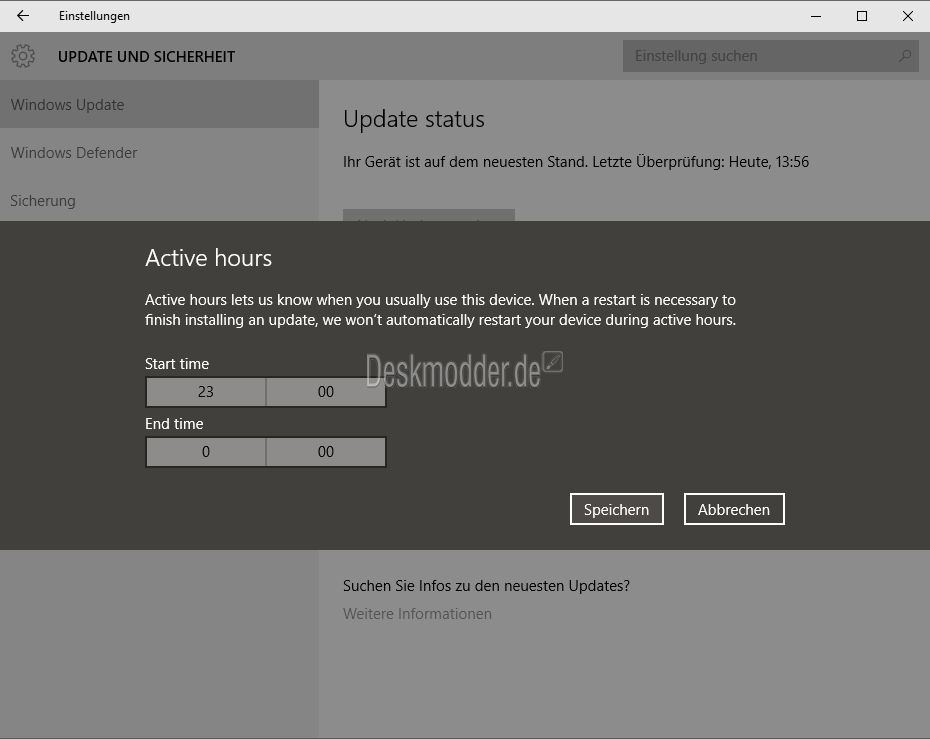
Task: Click 'Ihr Gerät ist auf dem neuesten Stand' text
Action: pos(464,162)
